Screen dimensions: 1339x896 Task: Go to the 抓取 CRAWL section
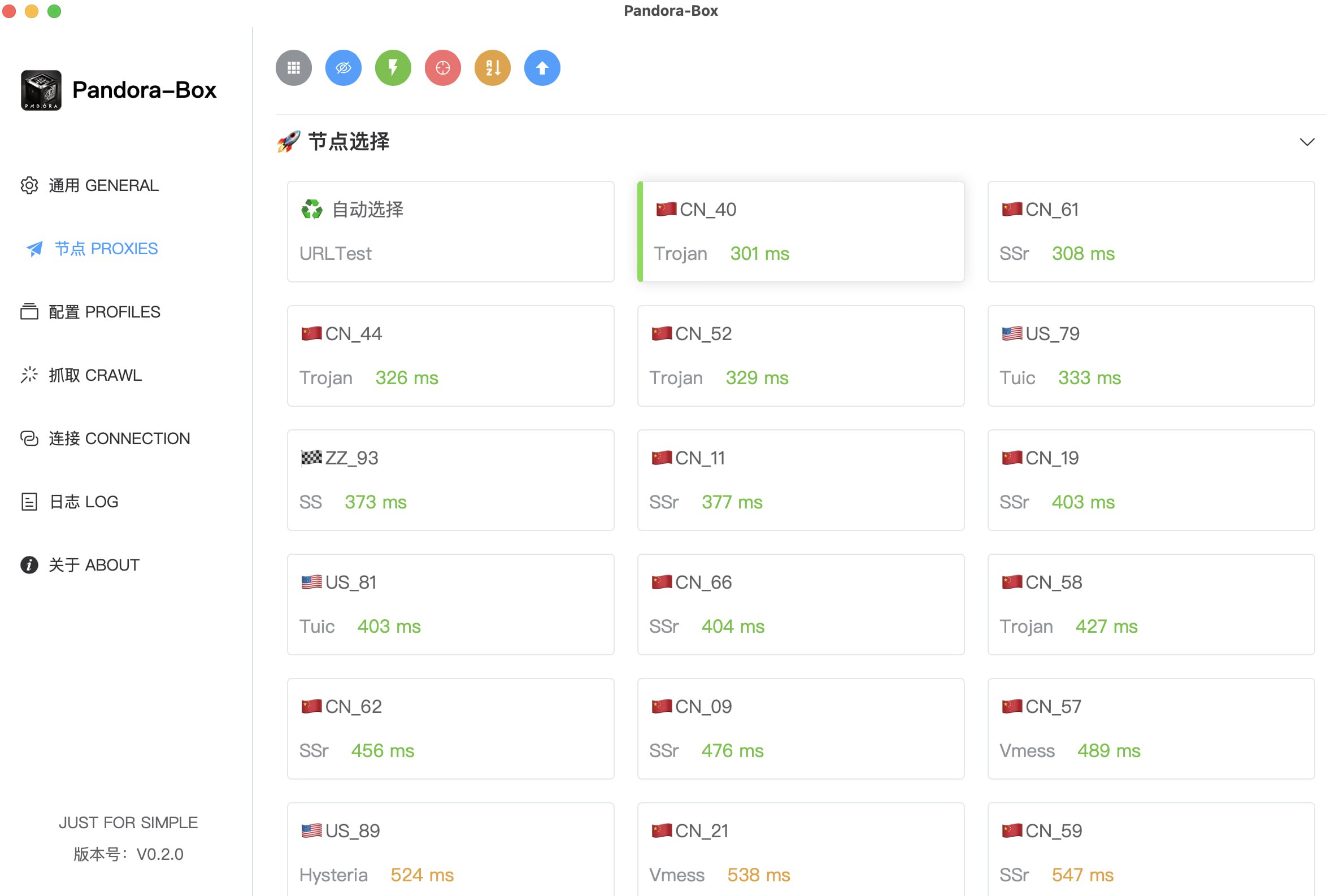coord(81,375)
